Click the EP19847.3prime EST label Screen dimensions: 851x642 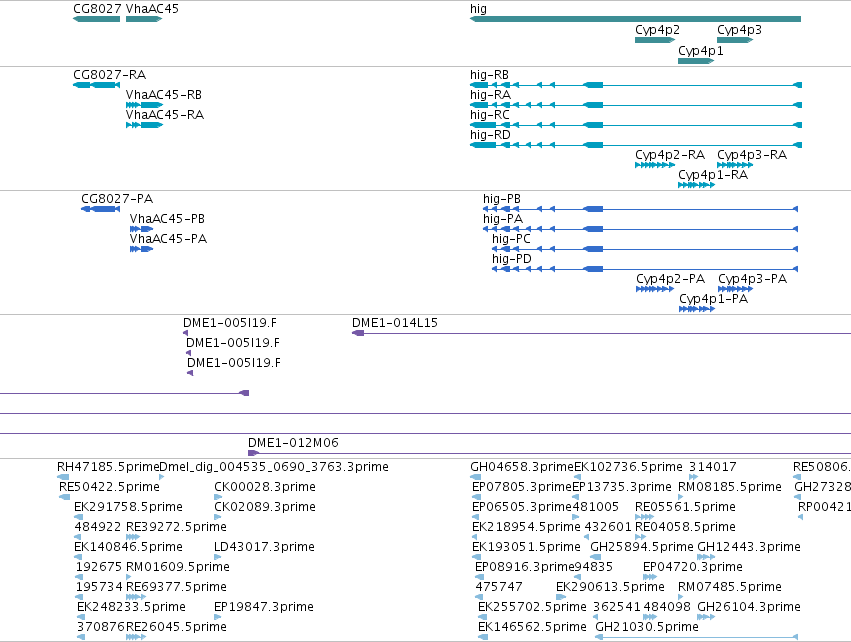click(264, 607)
